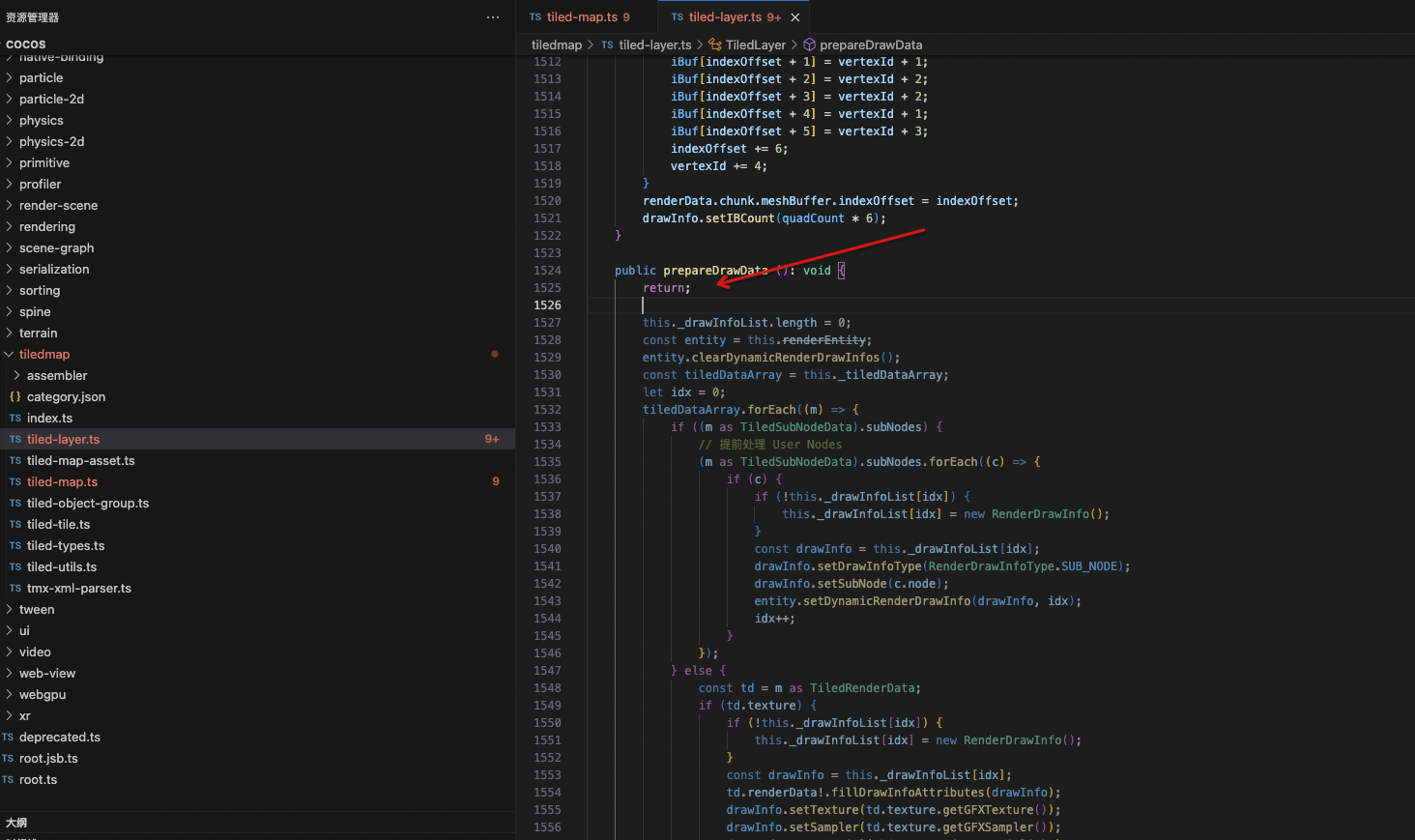Image resolution: width=1415 pixels, height=840 pixels.
Task: Open the explorer more actions ellipsis menu
Action: click(493, 17)
